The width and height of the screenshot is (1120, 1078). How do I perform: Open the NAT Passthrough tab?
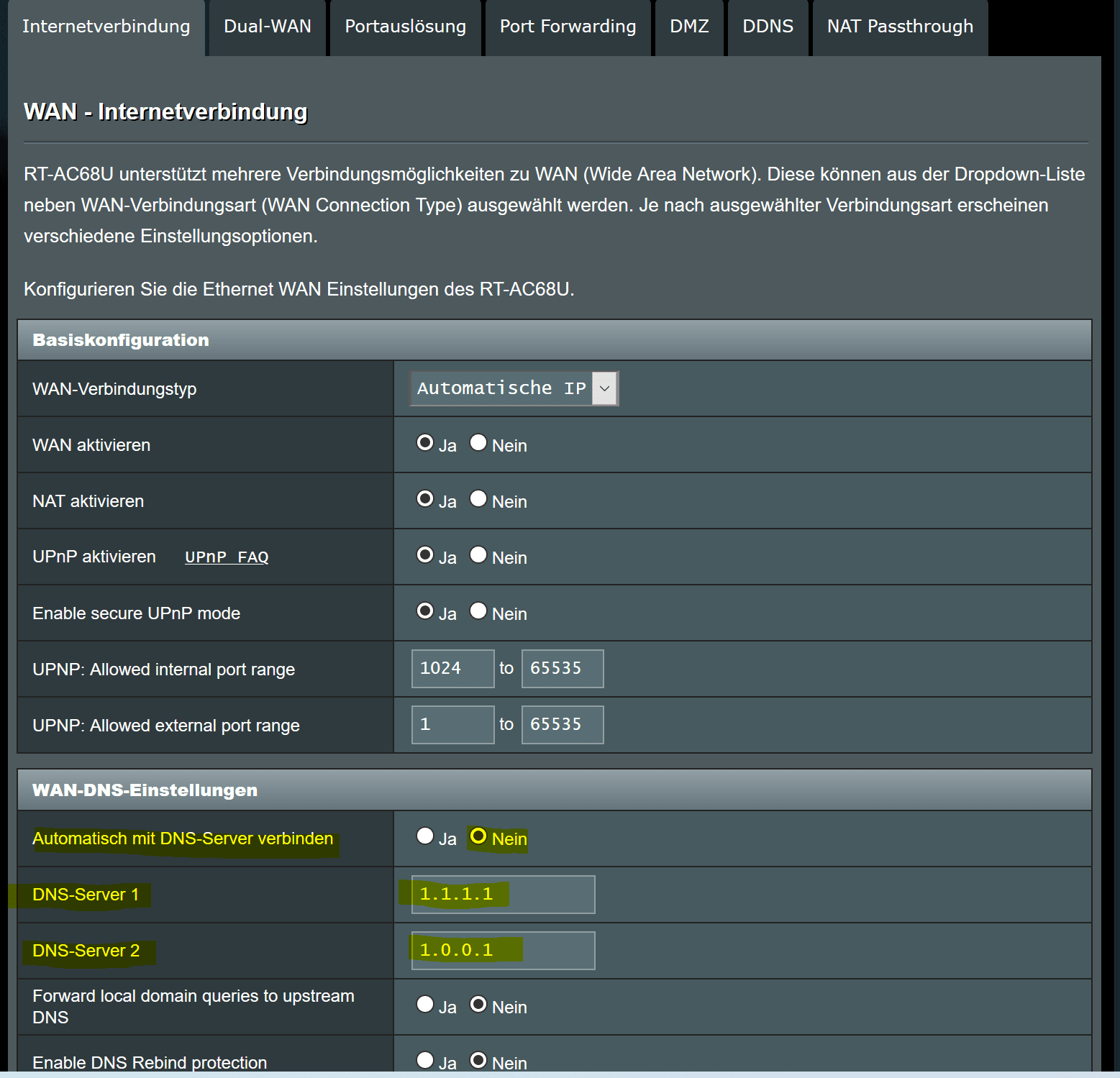click(x=900, y=27)
